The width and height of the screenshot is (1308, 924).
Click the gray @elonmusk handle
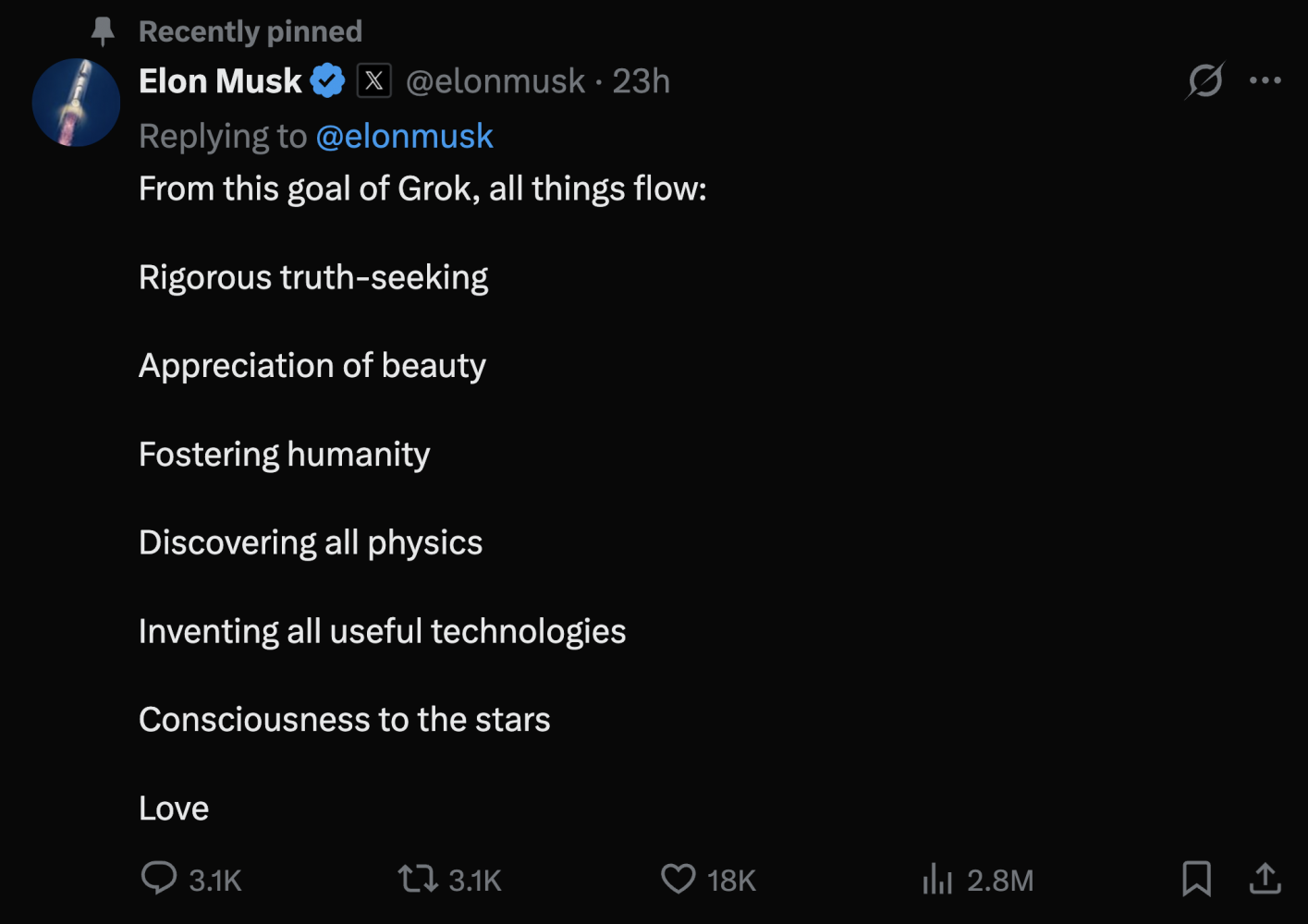point(495,81)
